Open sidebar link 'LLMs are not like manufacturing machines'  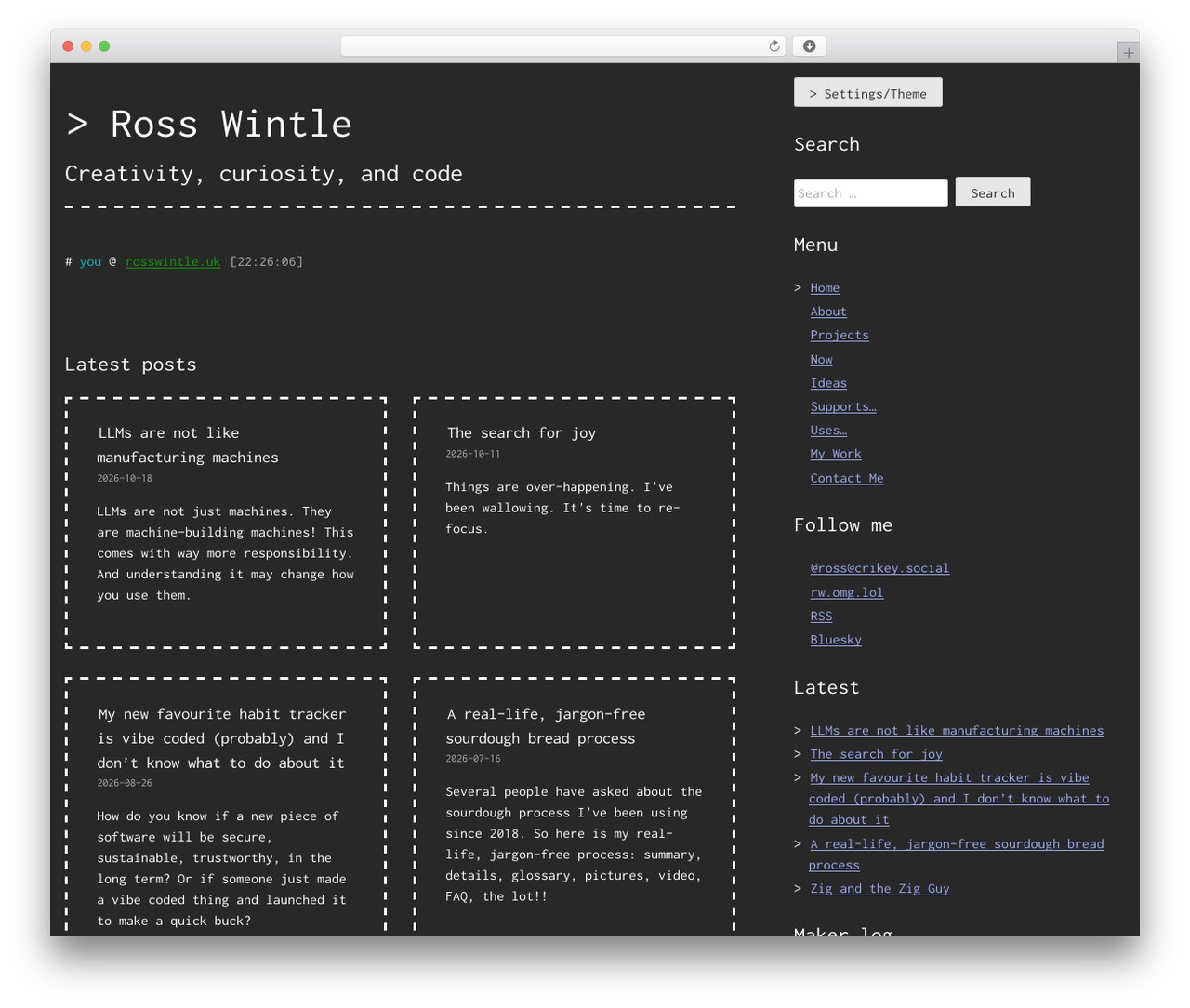(x=957, y=731)
